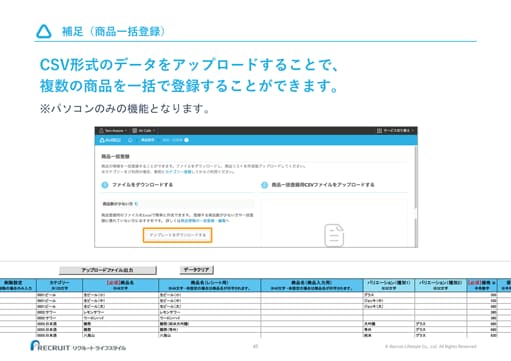
Task: Expand the Taro Aisawa account dropdown
Action: coord(113,131)
